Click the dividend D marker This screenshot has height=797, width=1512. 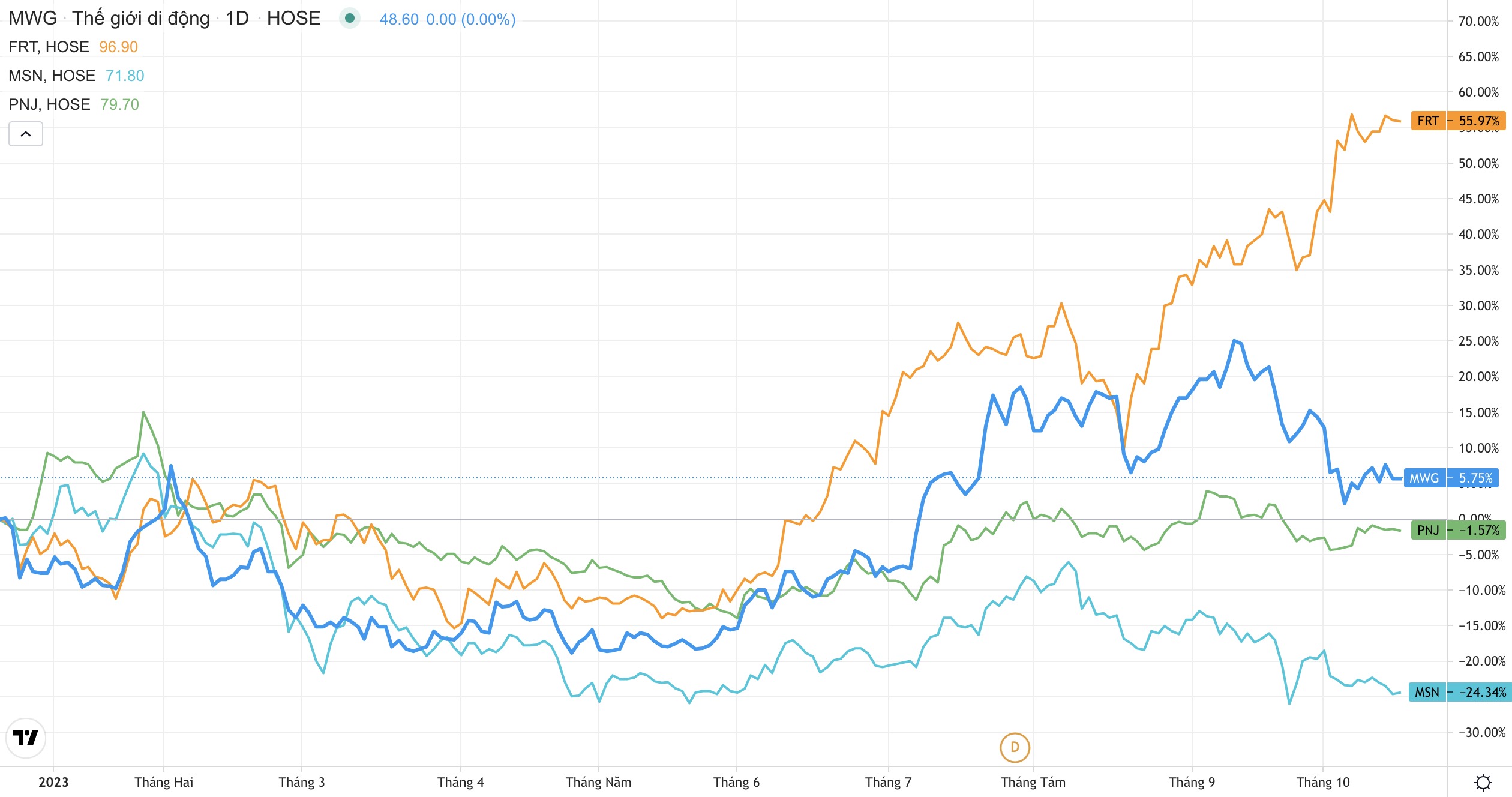pos(1015,747)
